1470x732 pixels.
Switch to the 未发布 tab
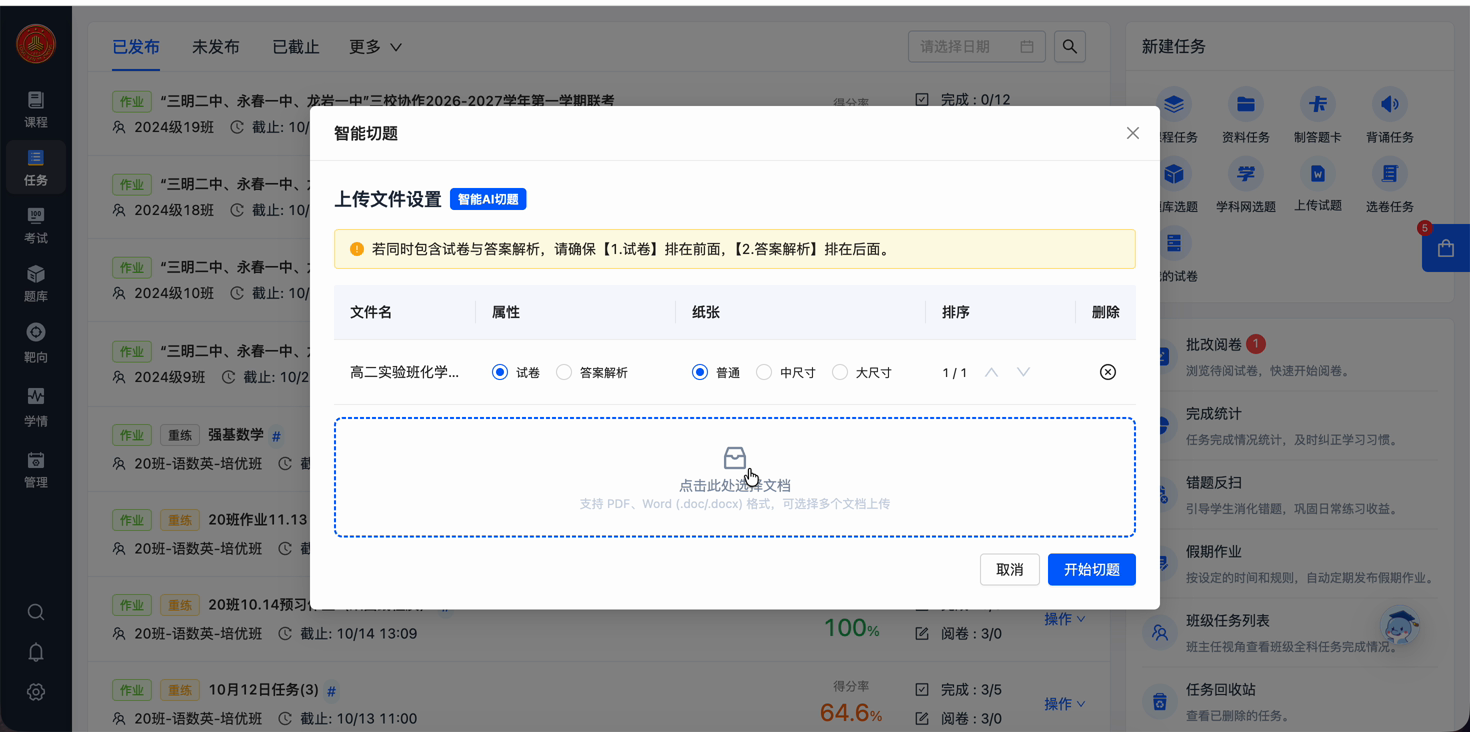point(216,47)
